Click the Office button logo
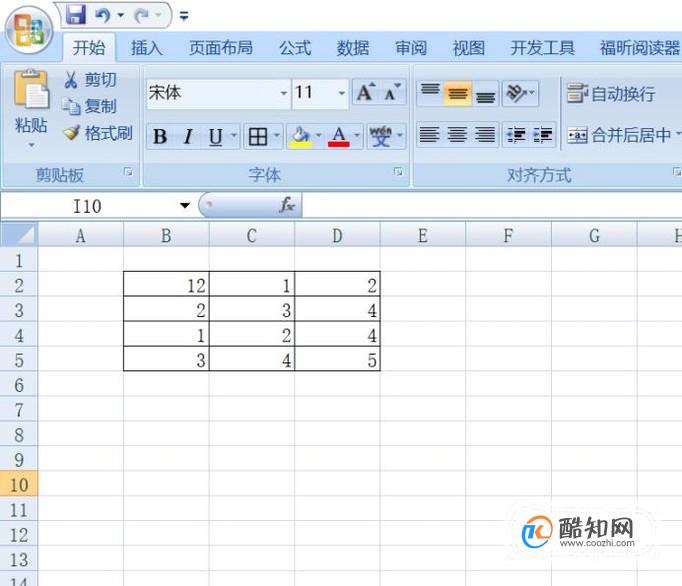This screenshot has height=586, width=682. click(29, 32)
